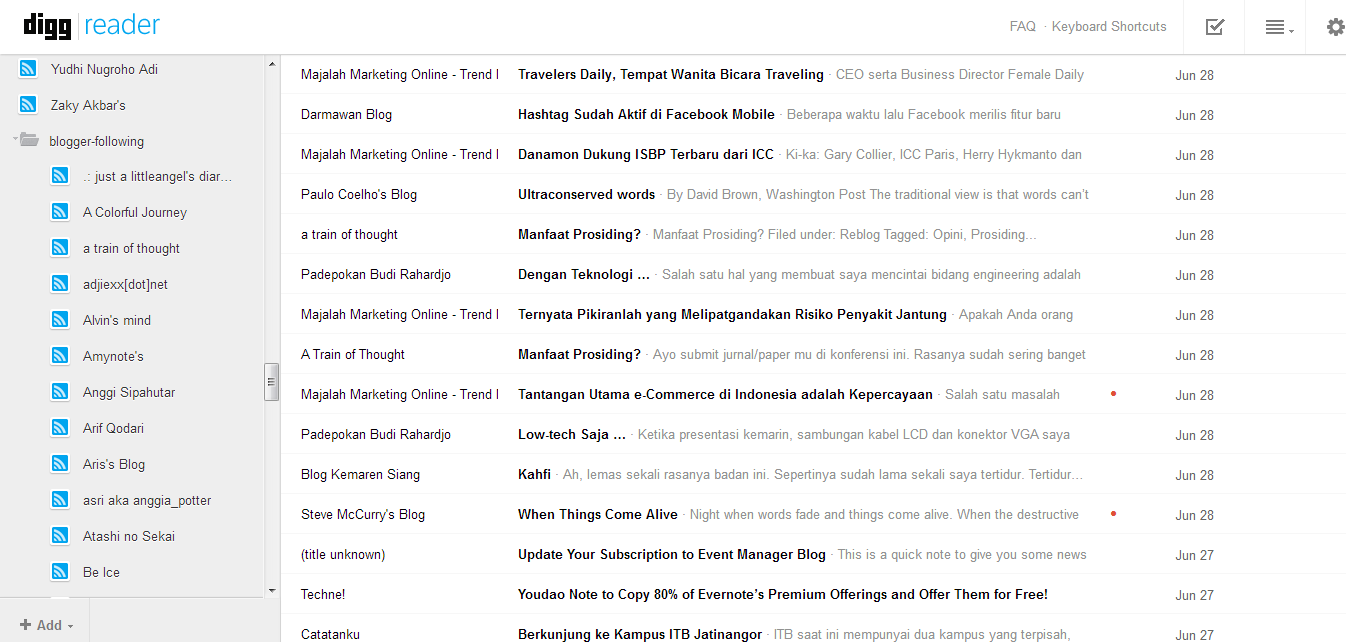Click Techne! source name
Viewport: 1346px width, 642px height.
[x=323, y=594]
